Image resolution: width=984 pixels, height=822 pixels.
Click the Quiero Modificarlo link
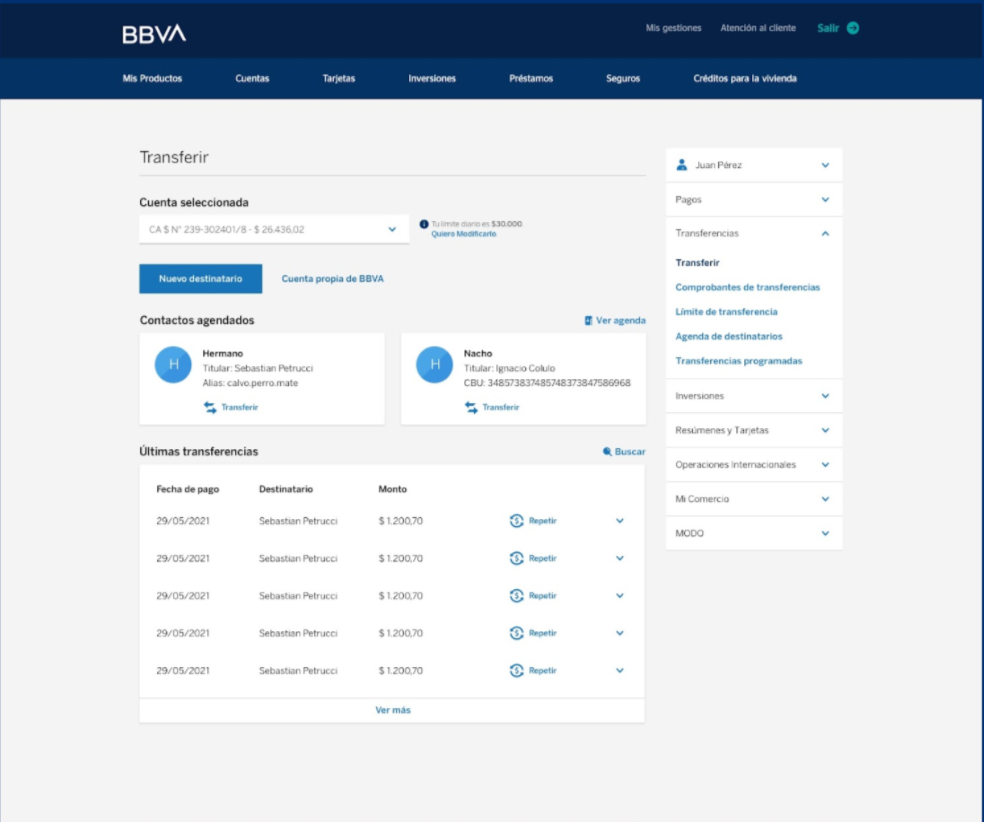tap(464, 234)
